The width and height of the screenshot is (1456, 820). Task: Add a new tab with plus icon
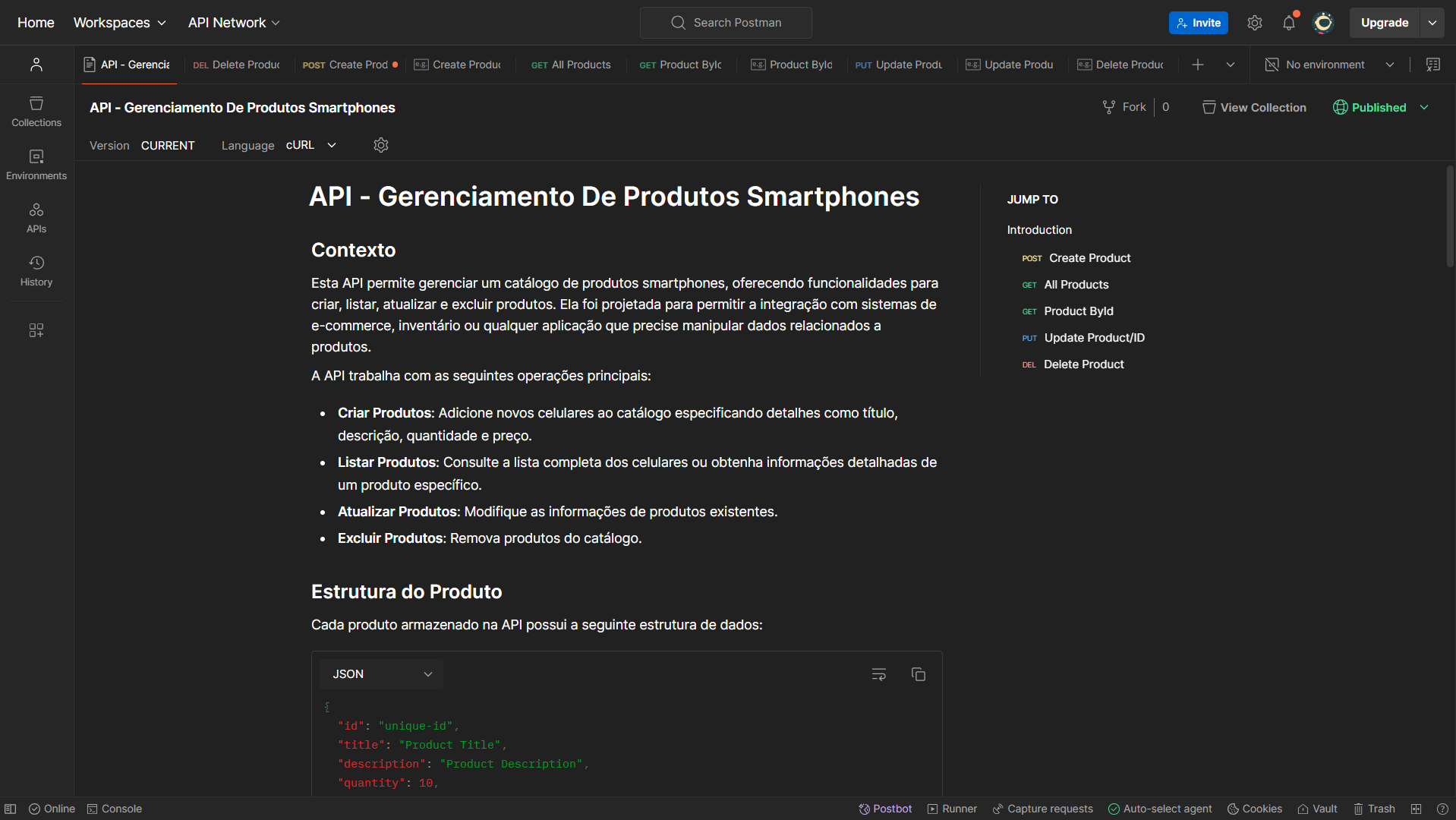1198,65
